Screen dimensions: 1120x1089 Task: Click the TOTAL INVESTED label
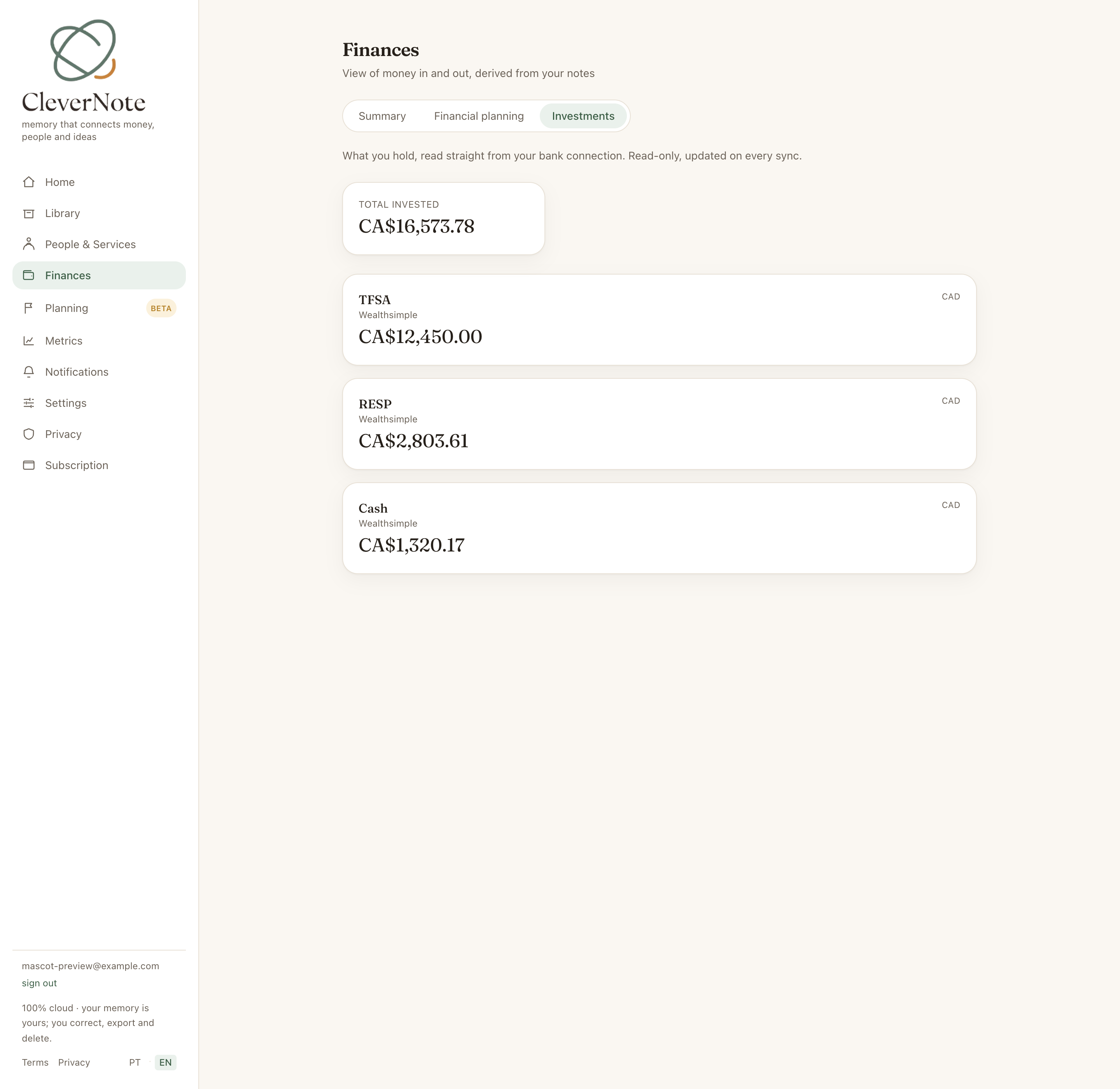(399, 205)
